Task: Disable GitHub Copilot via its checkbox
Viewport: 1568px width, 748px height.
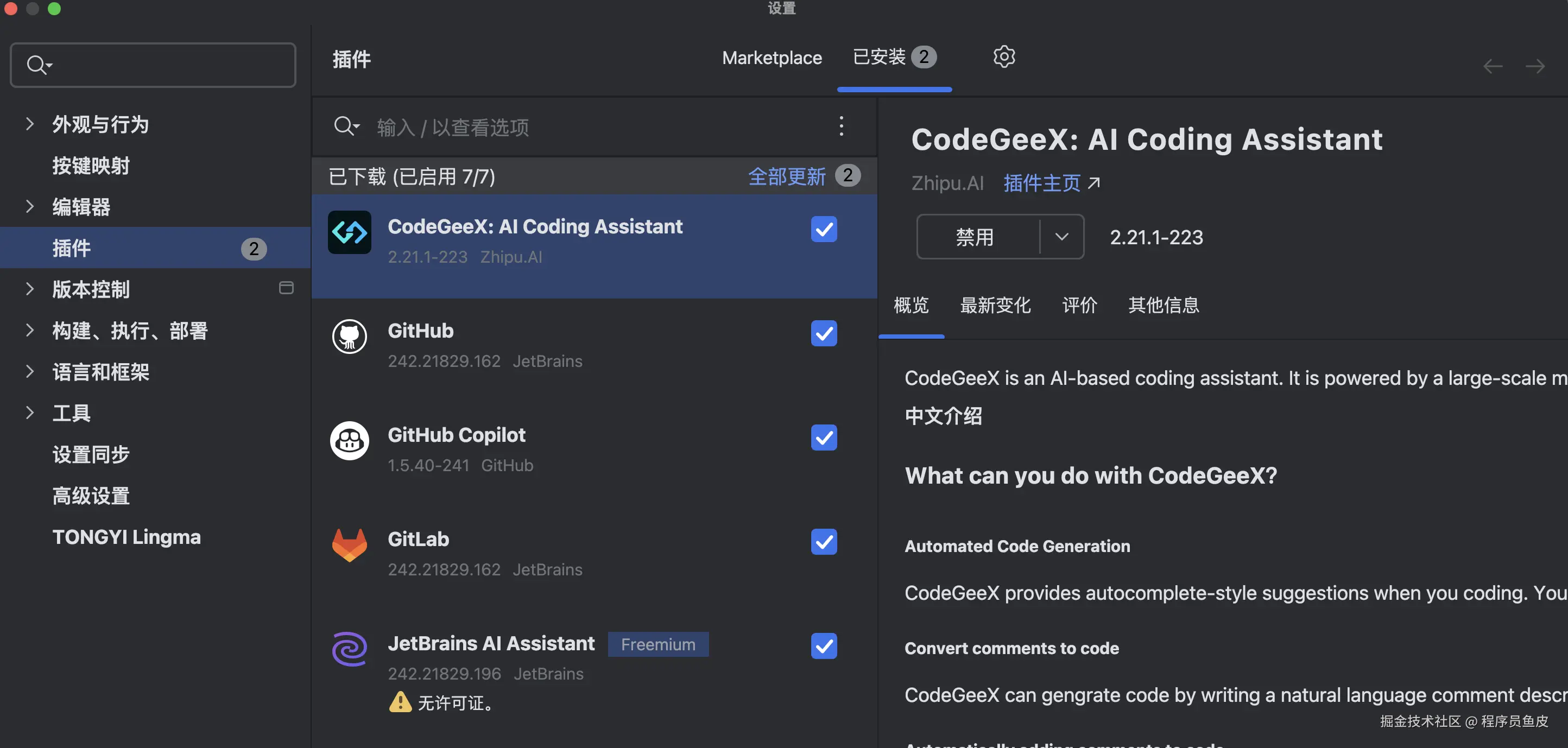Action: (824, 438)
